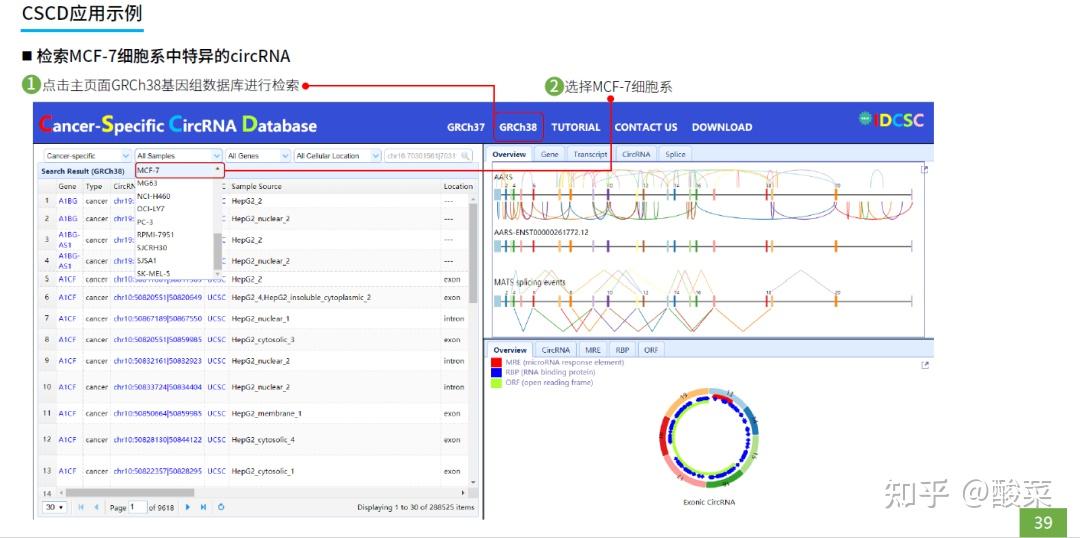Open the TUTORIAL page
This screenshot has height=538, width=1080.
pyautogui.click(x=576, y=127)
